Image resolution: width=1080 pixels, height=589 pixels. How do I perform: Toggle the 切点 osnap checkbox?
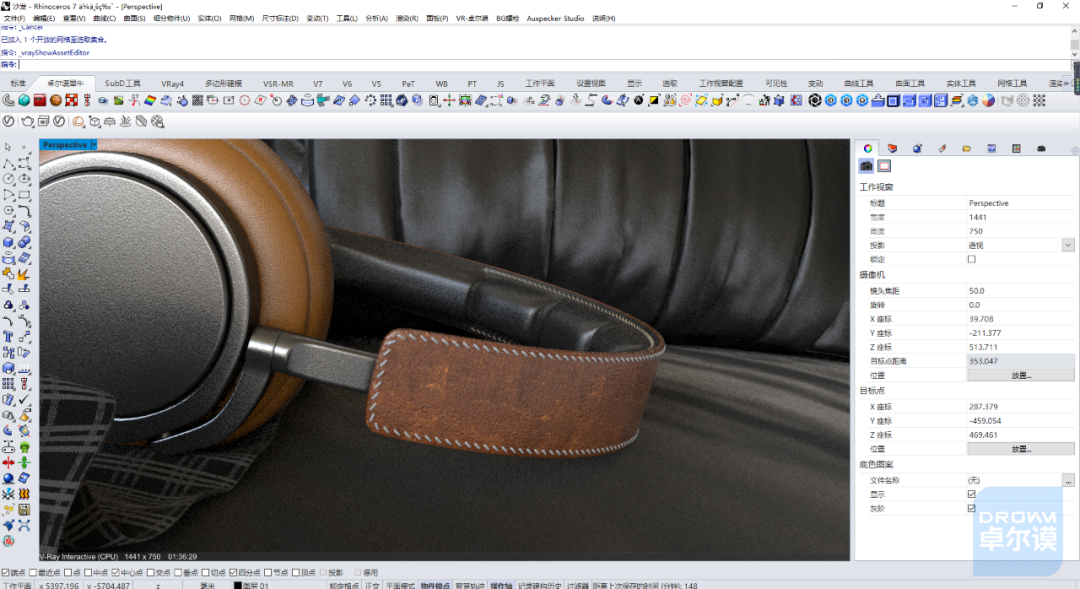tap(205, 572)
